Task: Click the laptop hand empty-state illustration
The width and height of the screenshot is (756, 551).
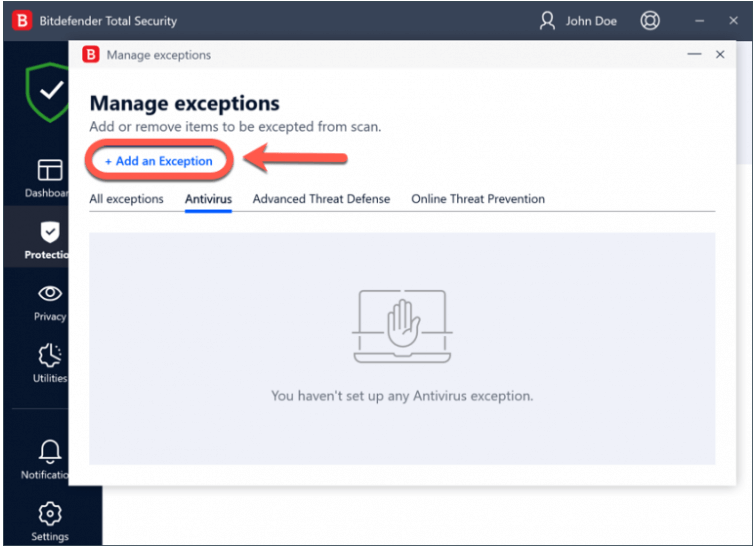Action: click(401, 327)
